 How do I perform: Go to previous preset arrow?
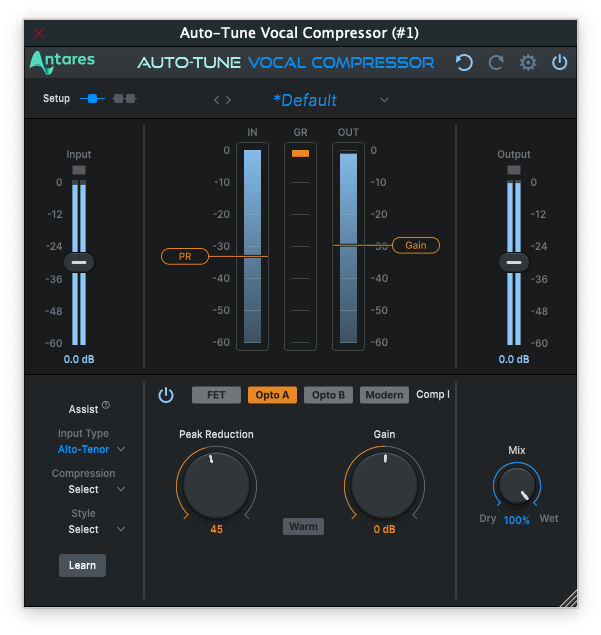(x=217, y=100)
